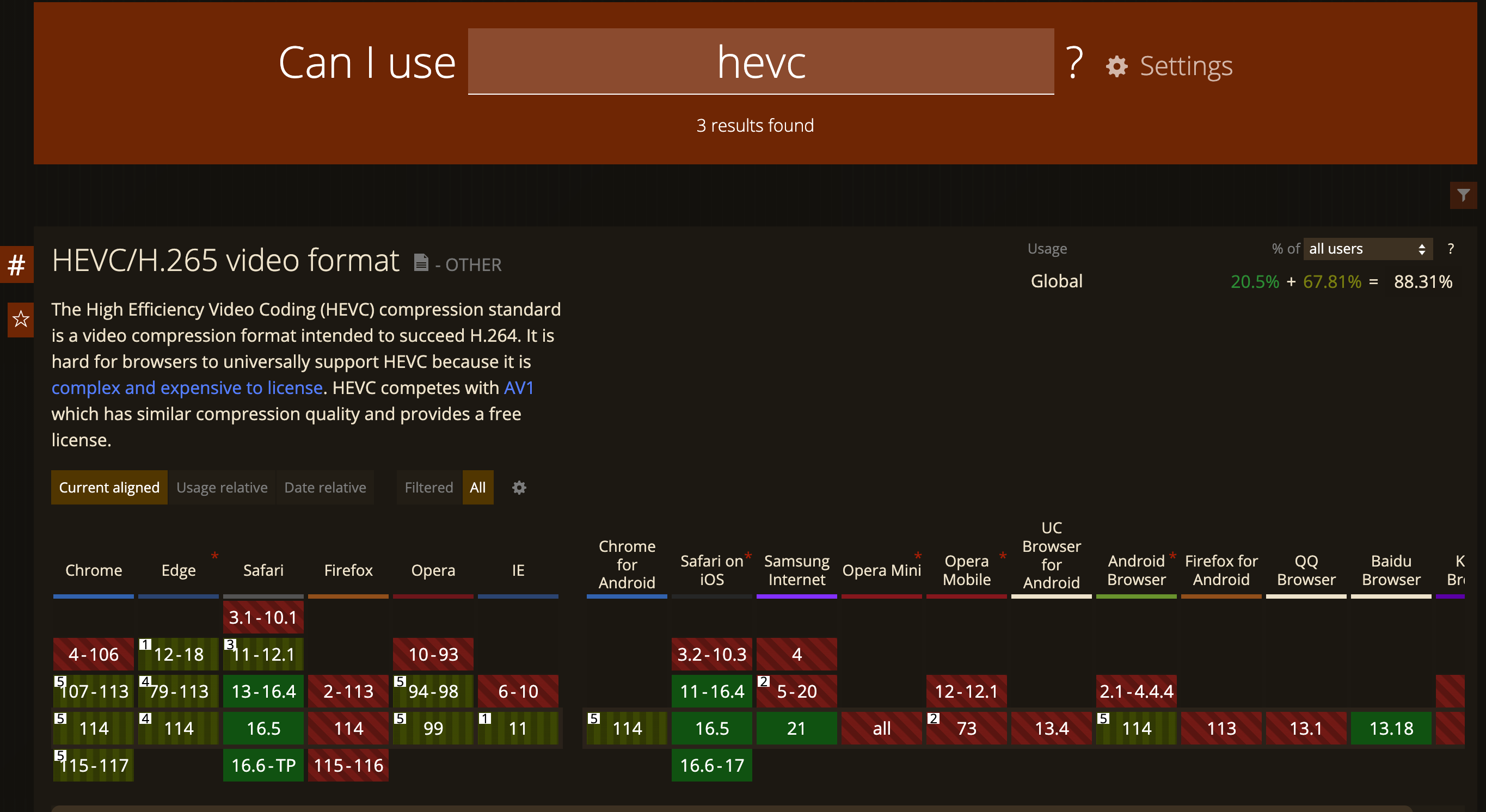Click note 2 marker on Samsung 5-20
Image resolution: width=1486 pixels, height=812 pixels.
coord(763,681)
